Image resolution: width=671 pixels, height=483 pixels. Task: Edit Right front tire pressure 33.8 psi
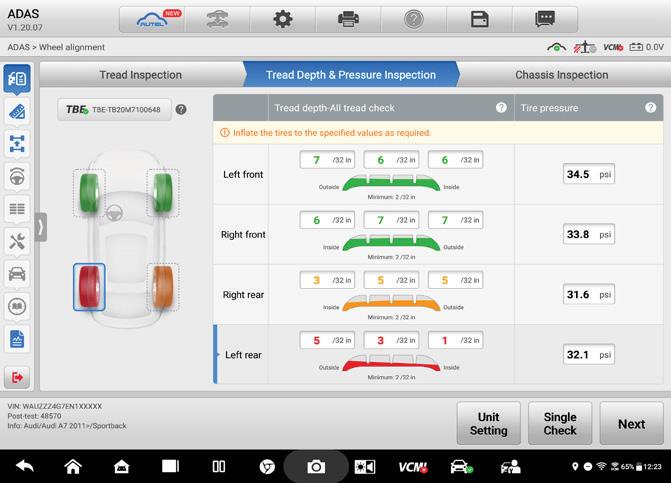[x=589, y=234]
